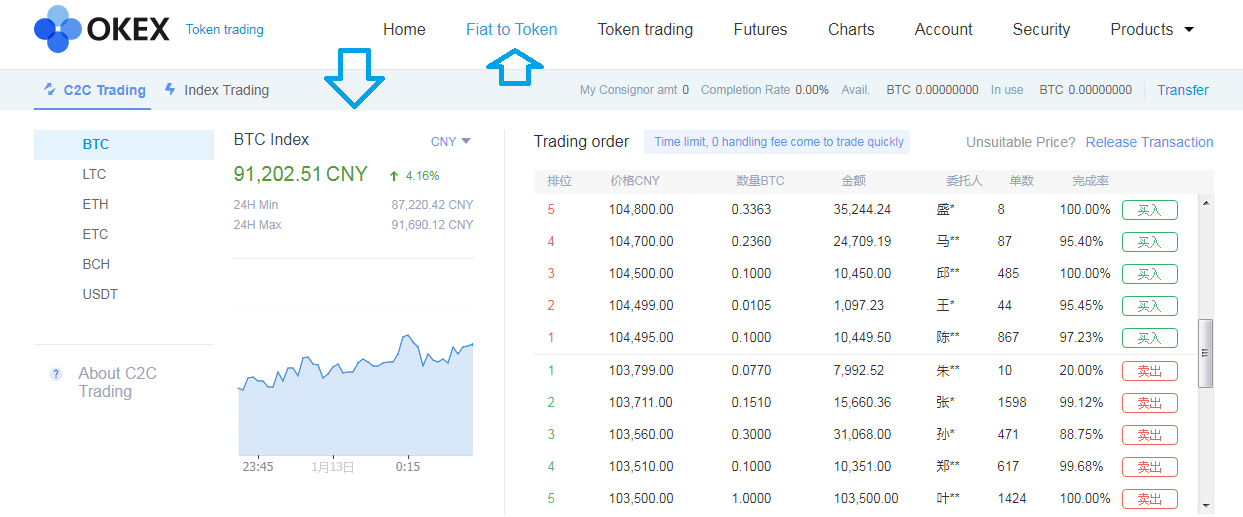Click the Transfer link

1183,90
